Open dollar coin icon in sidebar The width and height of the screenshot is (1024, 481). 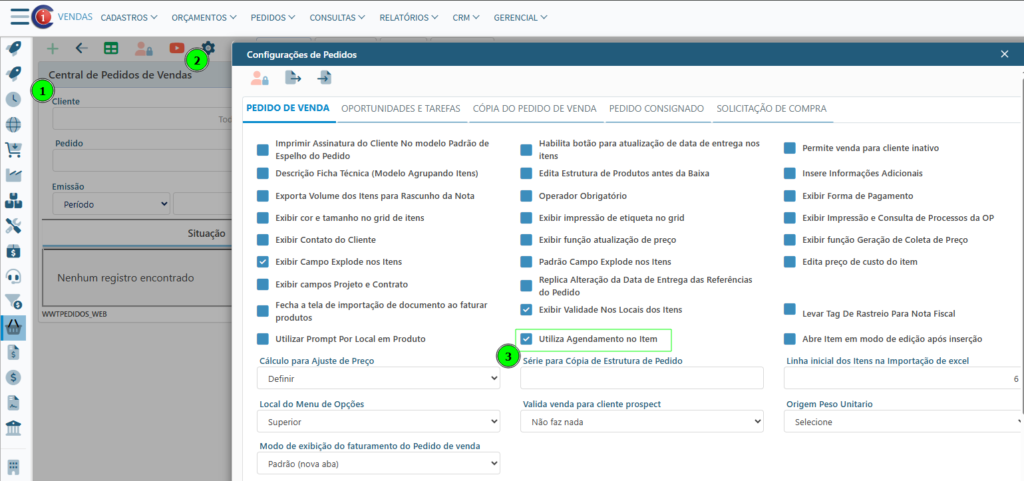[13, 377]
